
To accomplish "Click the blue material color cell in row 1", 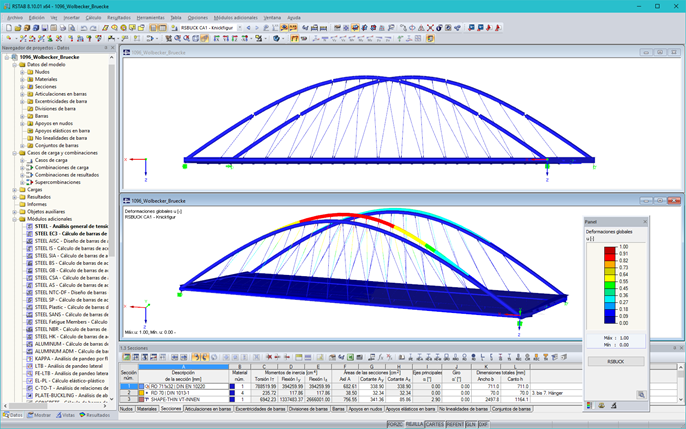I will tap(232, 387).
